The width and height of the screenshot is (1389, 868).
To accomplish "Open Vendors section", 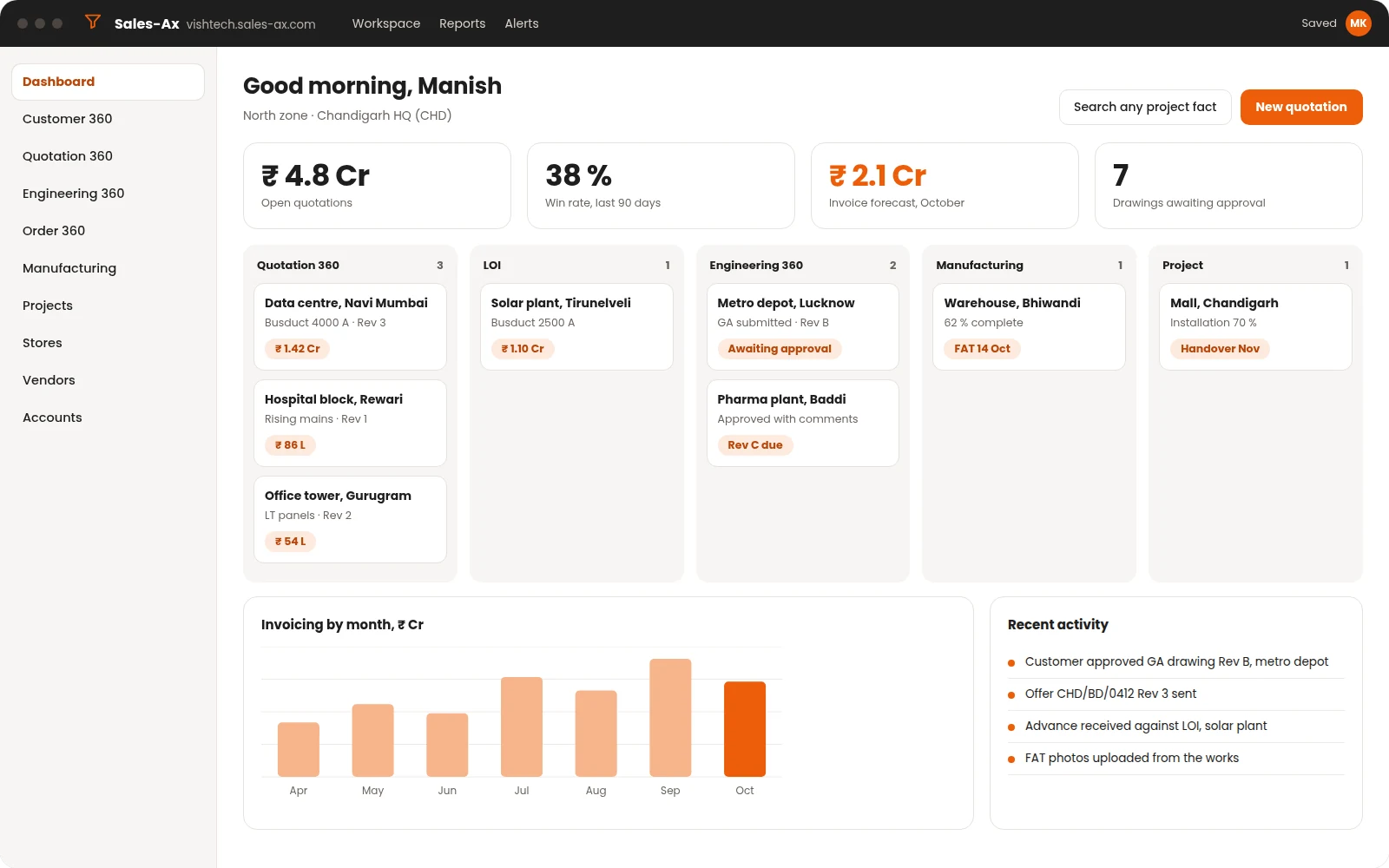I will point(108,380).
